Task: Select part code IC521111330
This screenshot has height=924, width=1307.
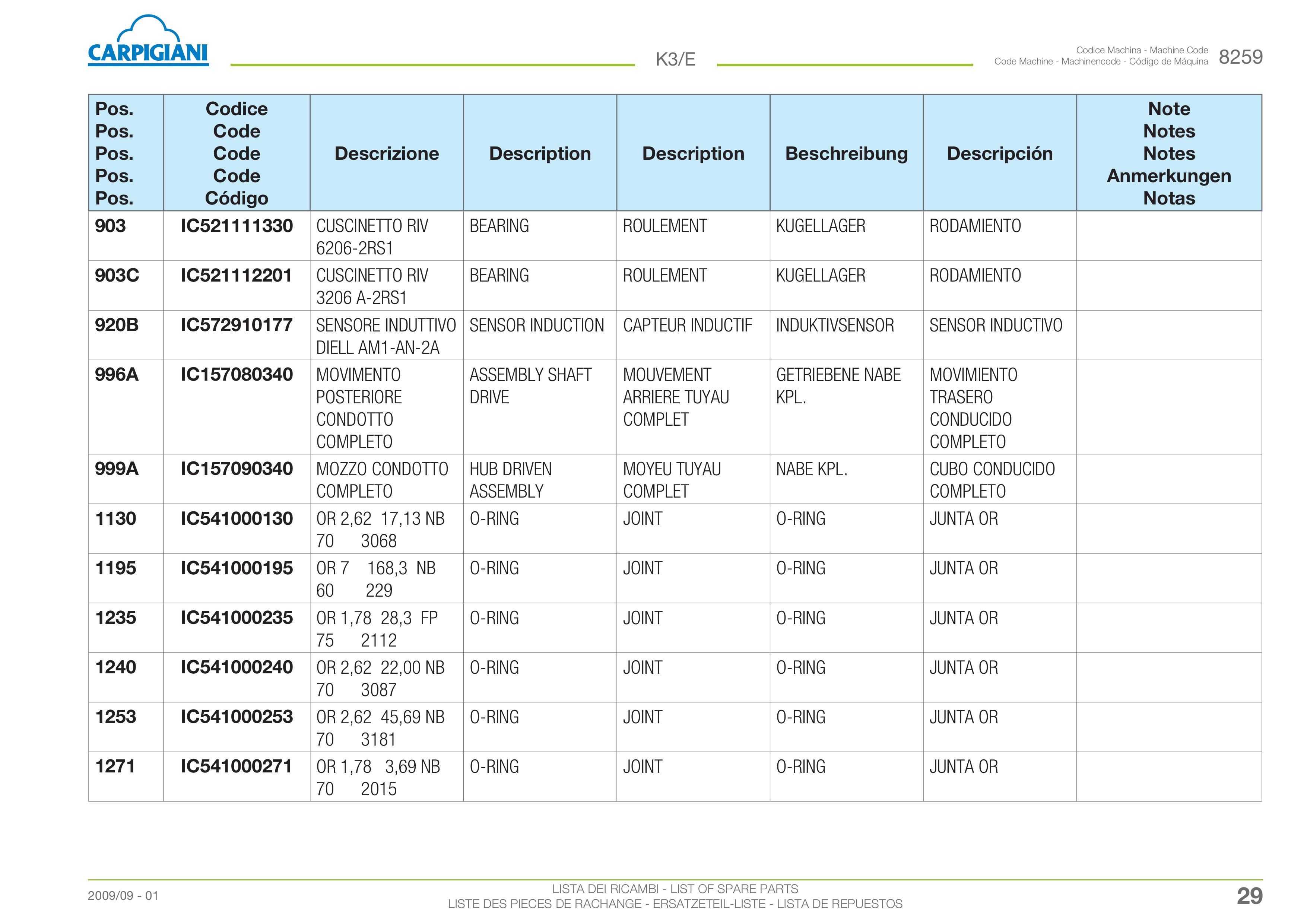Action: [236, 226]
